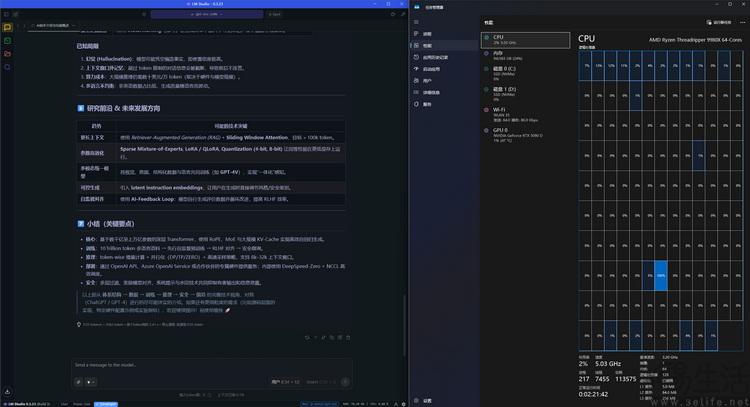Open the loaded model selector dropdown in LM Studio
Viewport: 750px width, 407px height.
pos(207,14)
